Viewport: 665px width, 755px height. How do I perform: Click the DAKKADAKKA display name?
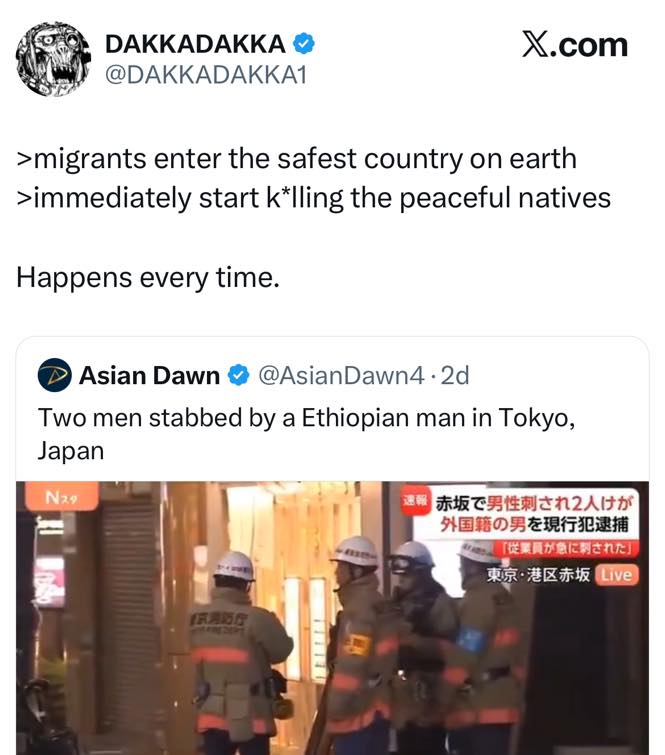[195, 44]
